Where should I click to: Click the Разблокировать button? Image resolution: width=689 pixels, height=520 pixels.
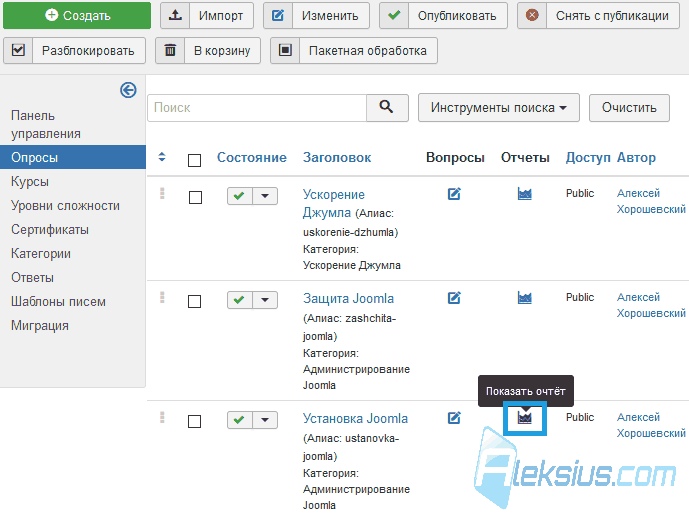pos(74,51)
